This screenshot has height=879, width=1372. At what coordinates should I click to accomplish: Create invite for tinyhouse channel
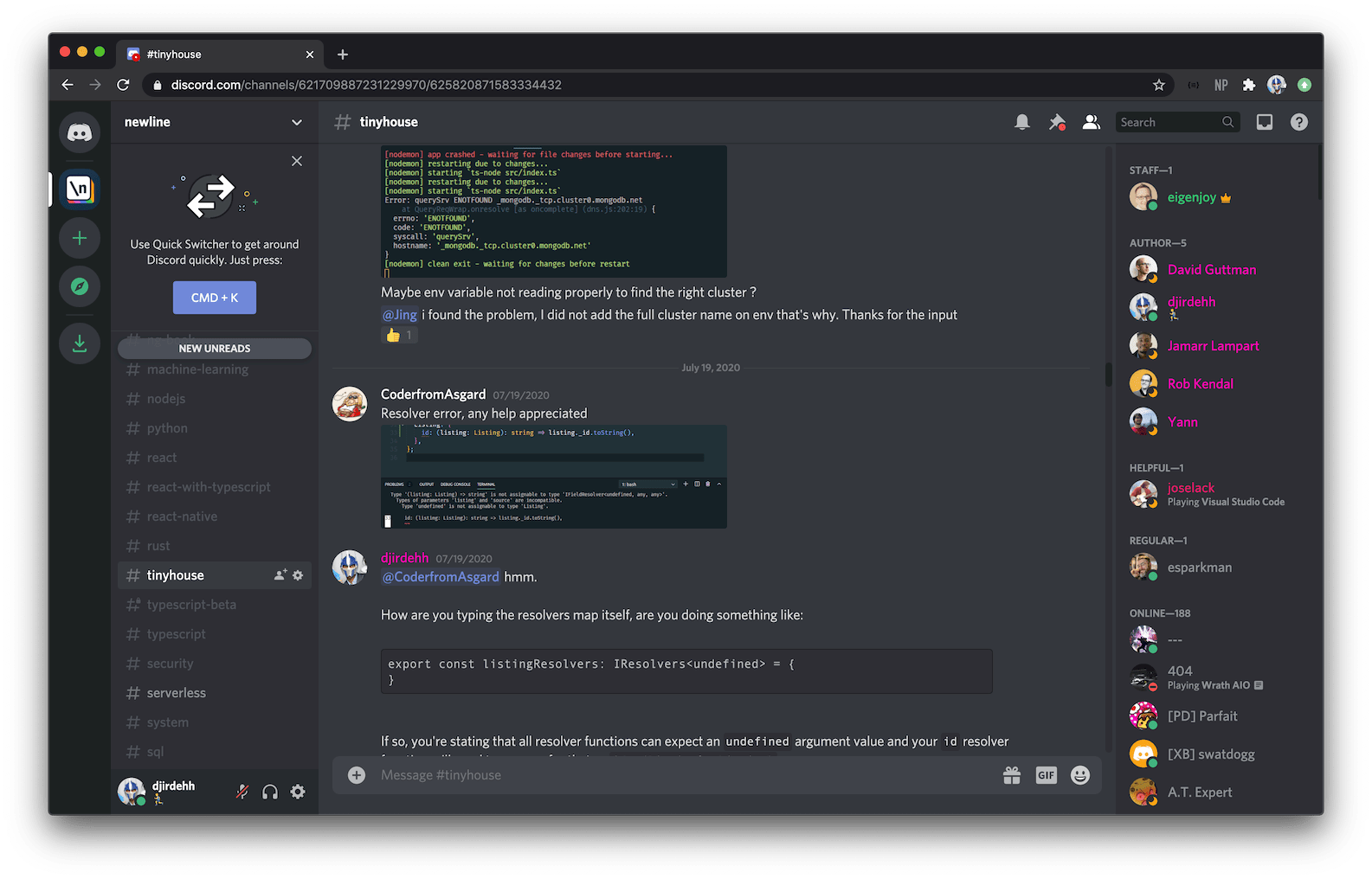[280, 575]
